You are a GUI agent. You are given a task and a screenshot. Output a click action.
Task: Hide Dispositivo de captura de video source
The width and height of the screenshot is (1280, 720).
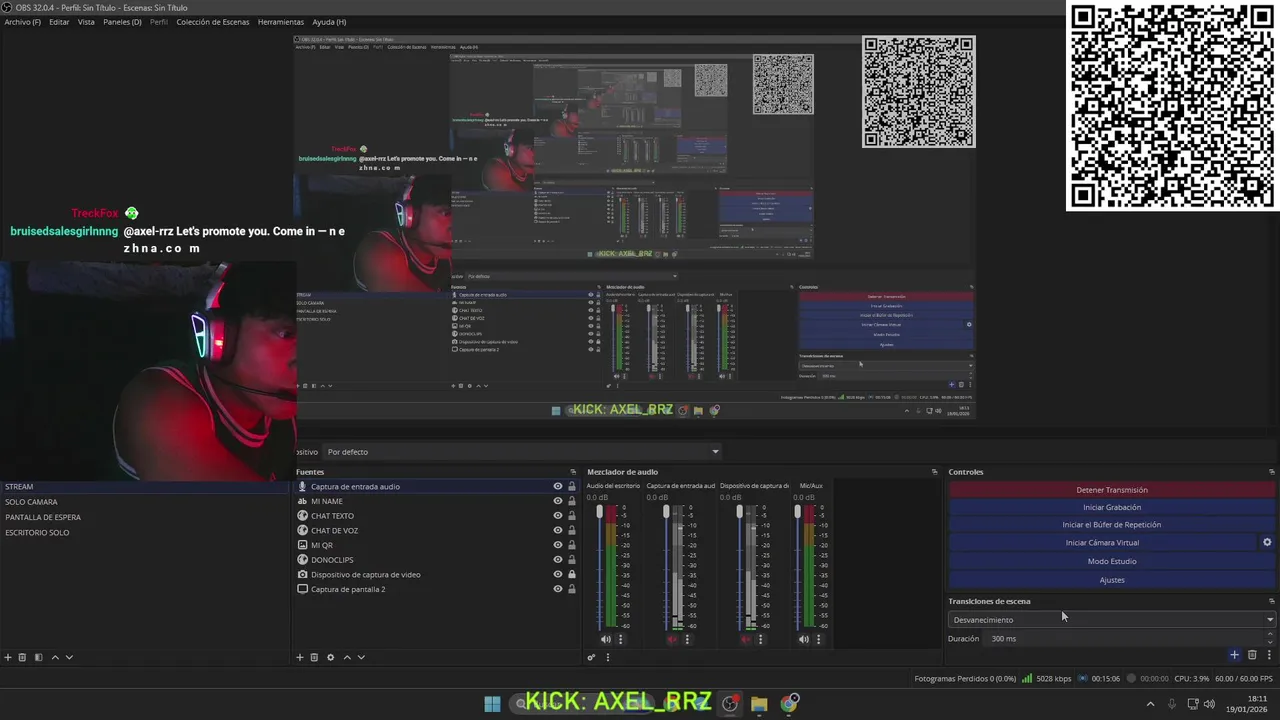[x=558, y=575]
